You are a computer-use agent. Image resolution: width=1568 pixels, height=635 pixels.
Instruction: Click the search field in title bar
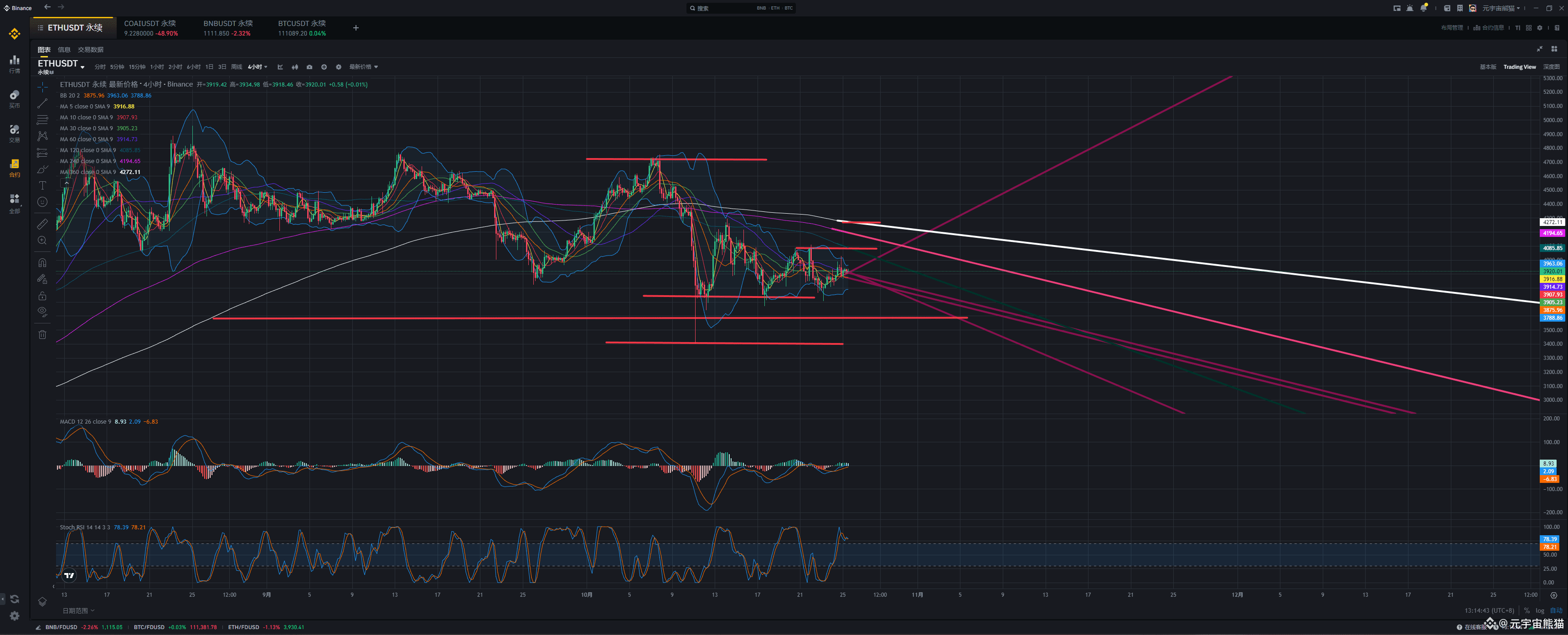(x=742, y=8)
